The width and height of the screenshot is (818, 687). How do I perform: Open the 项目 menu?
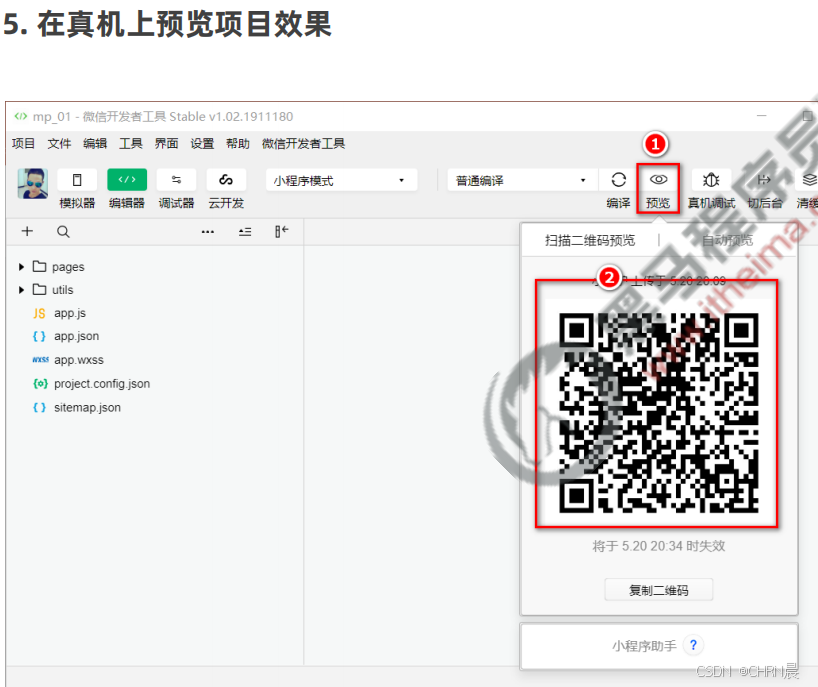23,143
